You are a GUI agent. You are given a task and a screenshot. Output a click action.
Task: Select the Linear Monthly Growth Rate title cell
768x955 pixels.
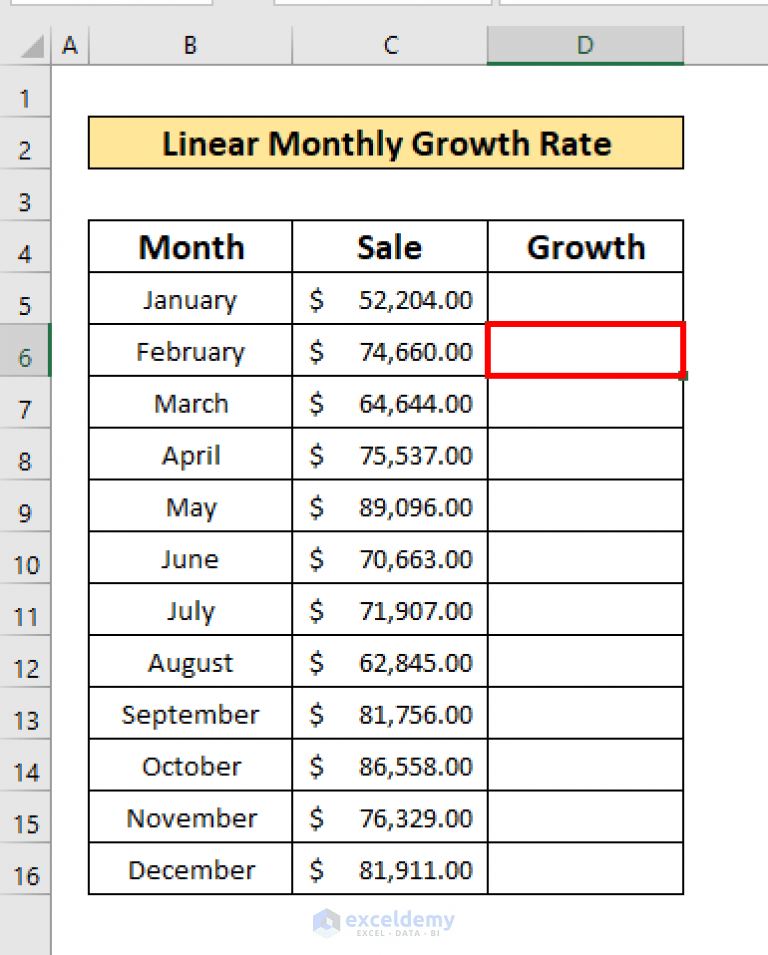click(x=386, y=143)
